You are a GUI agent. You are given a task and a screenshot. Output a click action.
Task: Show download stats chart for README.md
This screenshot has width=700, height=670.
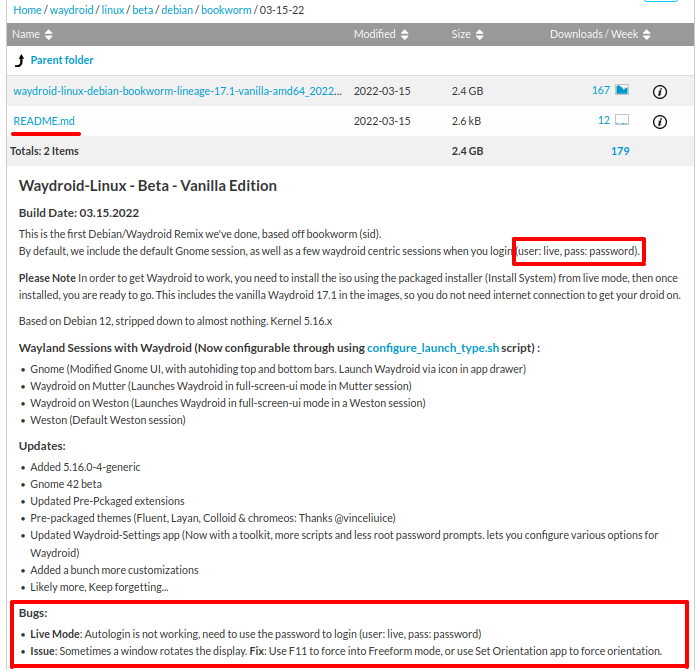click(x=622, y=120)
